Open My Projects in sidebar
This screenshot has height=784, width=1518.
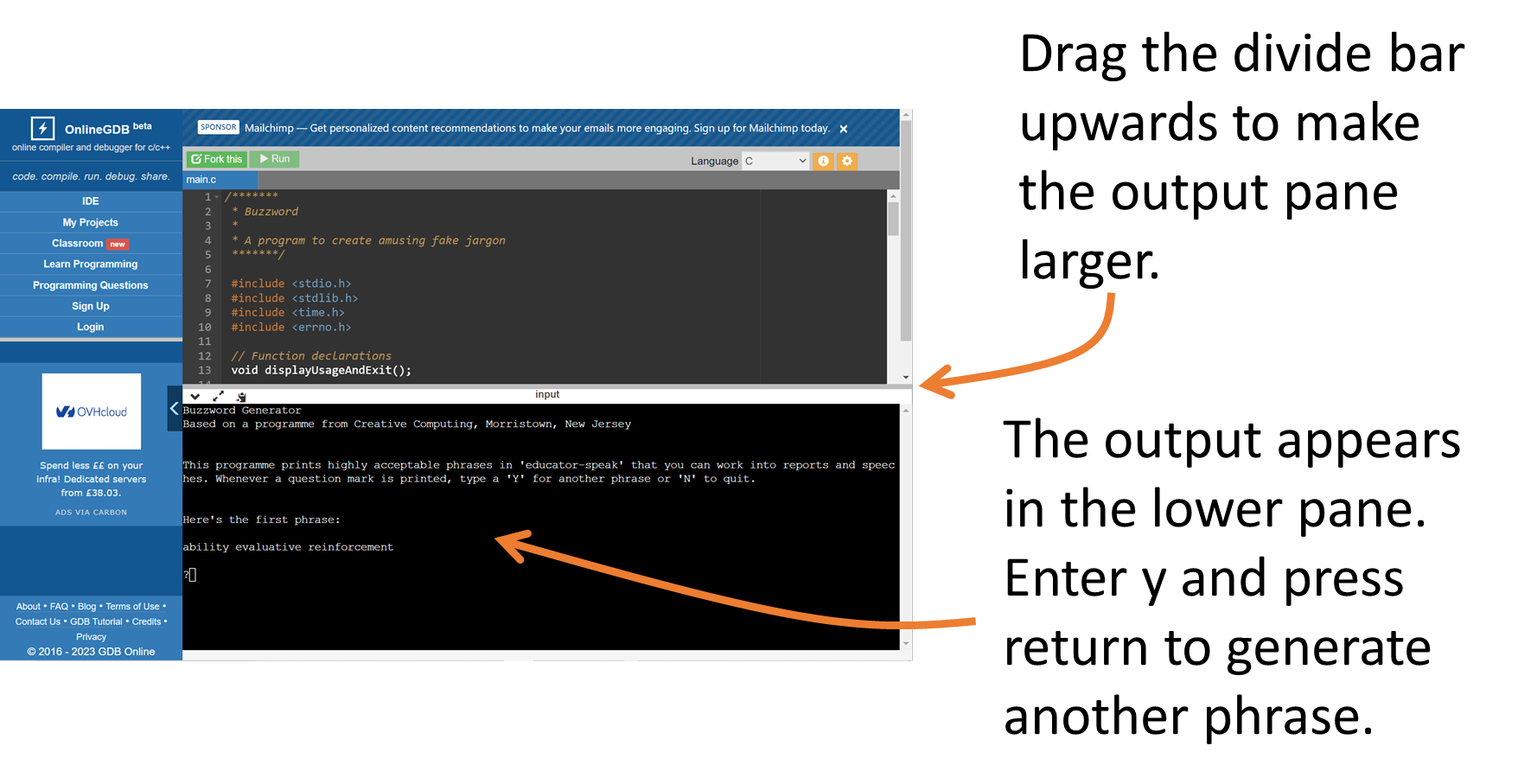pos(91,222)
